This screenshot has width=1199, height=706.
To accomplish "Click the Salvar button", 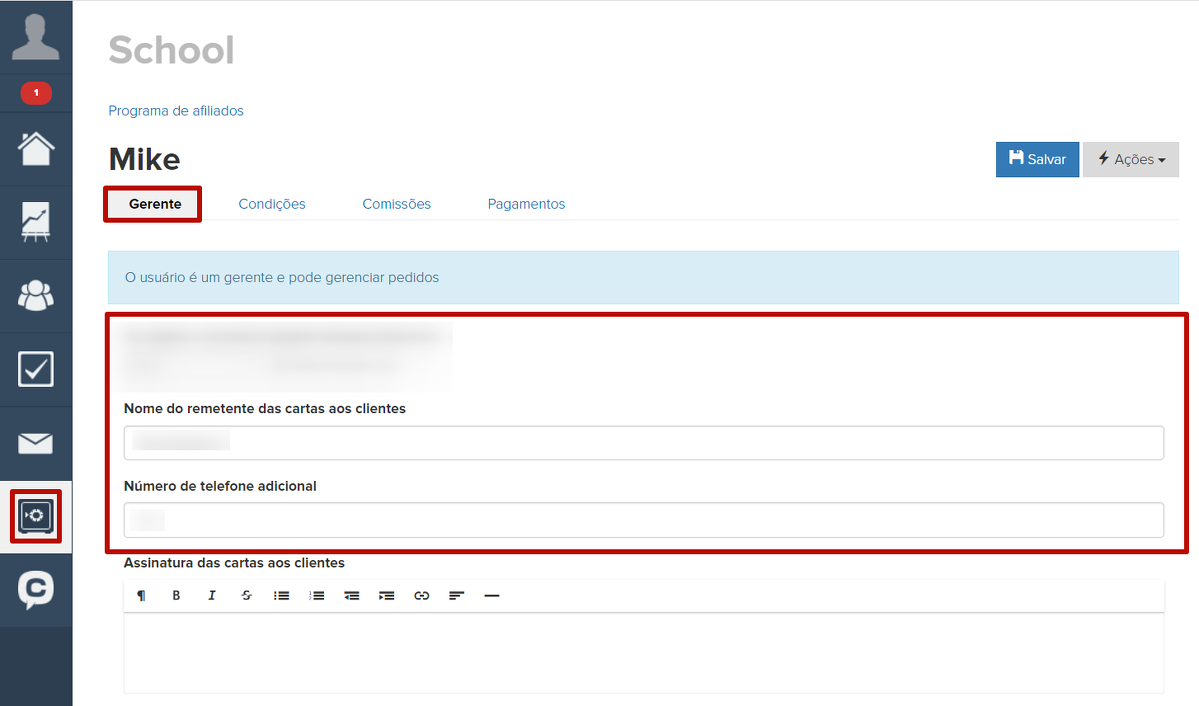I will [1037, 160].
